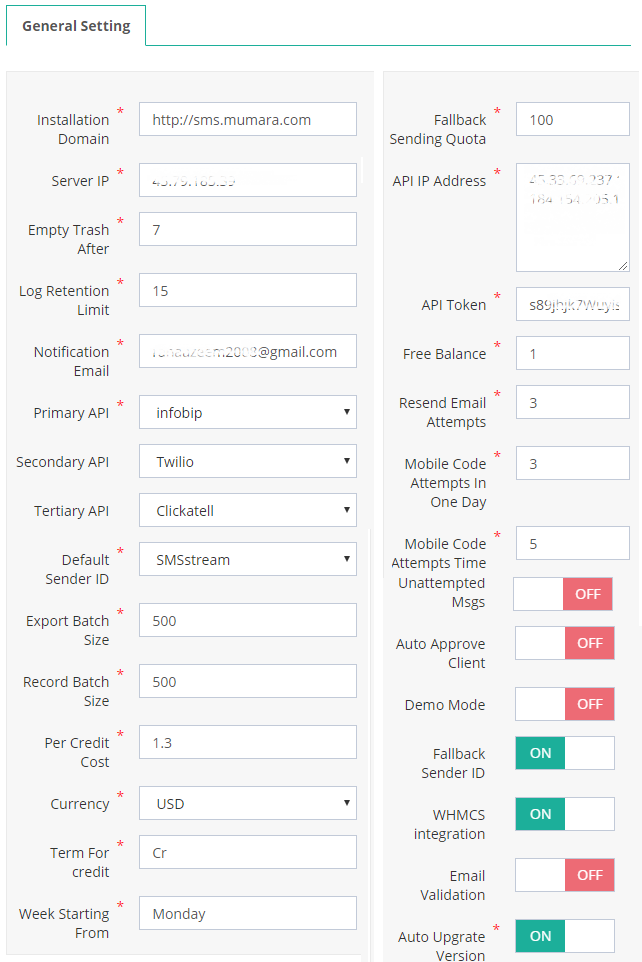Click the Installation Domain field
Screen dimensions: 642x962
(247, 120)
